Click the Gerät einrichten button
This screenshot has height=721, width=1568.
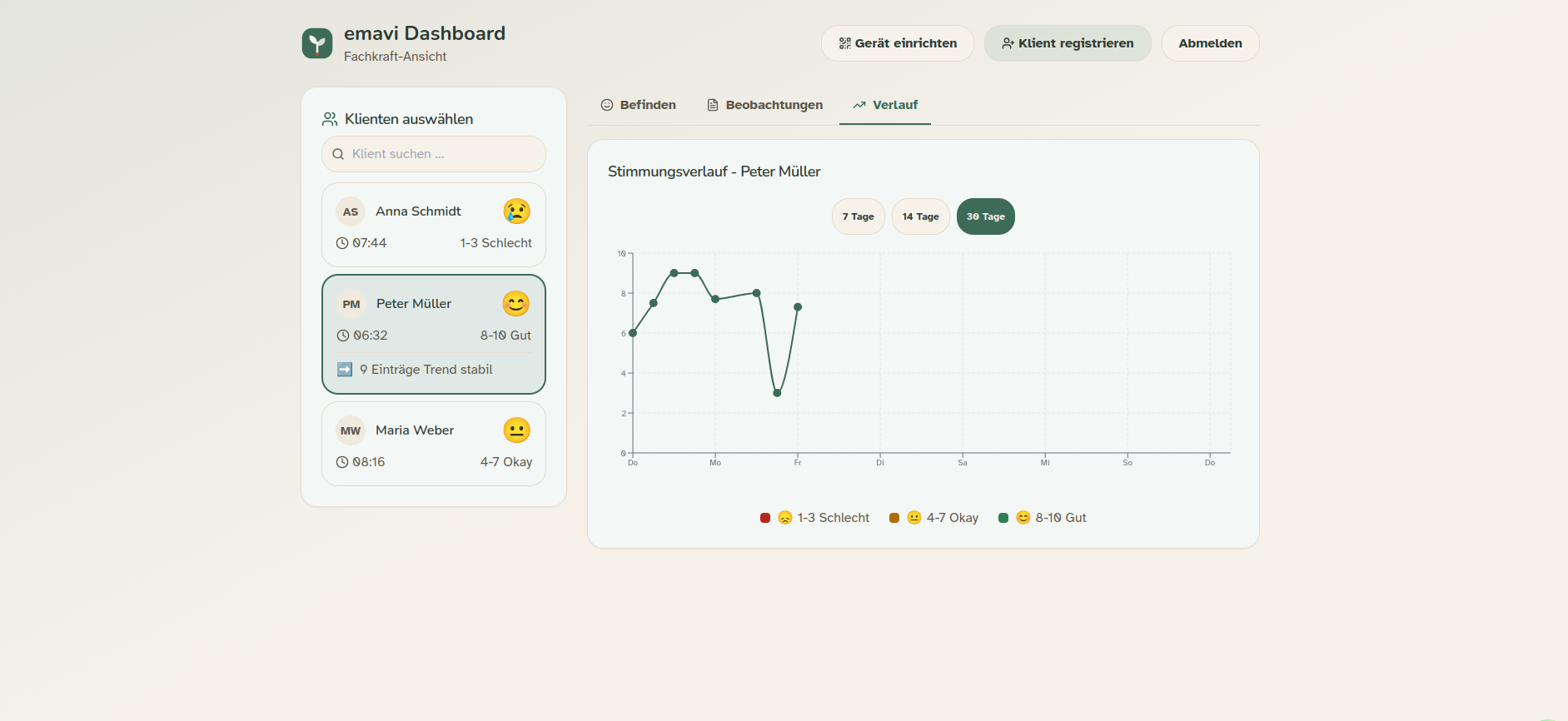[898, 43]
